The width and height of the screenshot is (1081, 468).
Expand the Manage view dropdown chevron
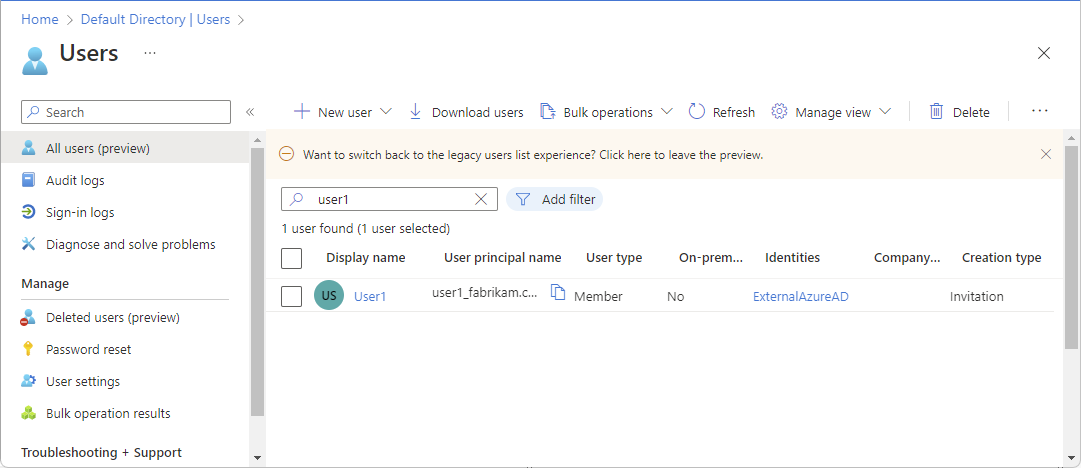[885, 112]
